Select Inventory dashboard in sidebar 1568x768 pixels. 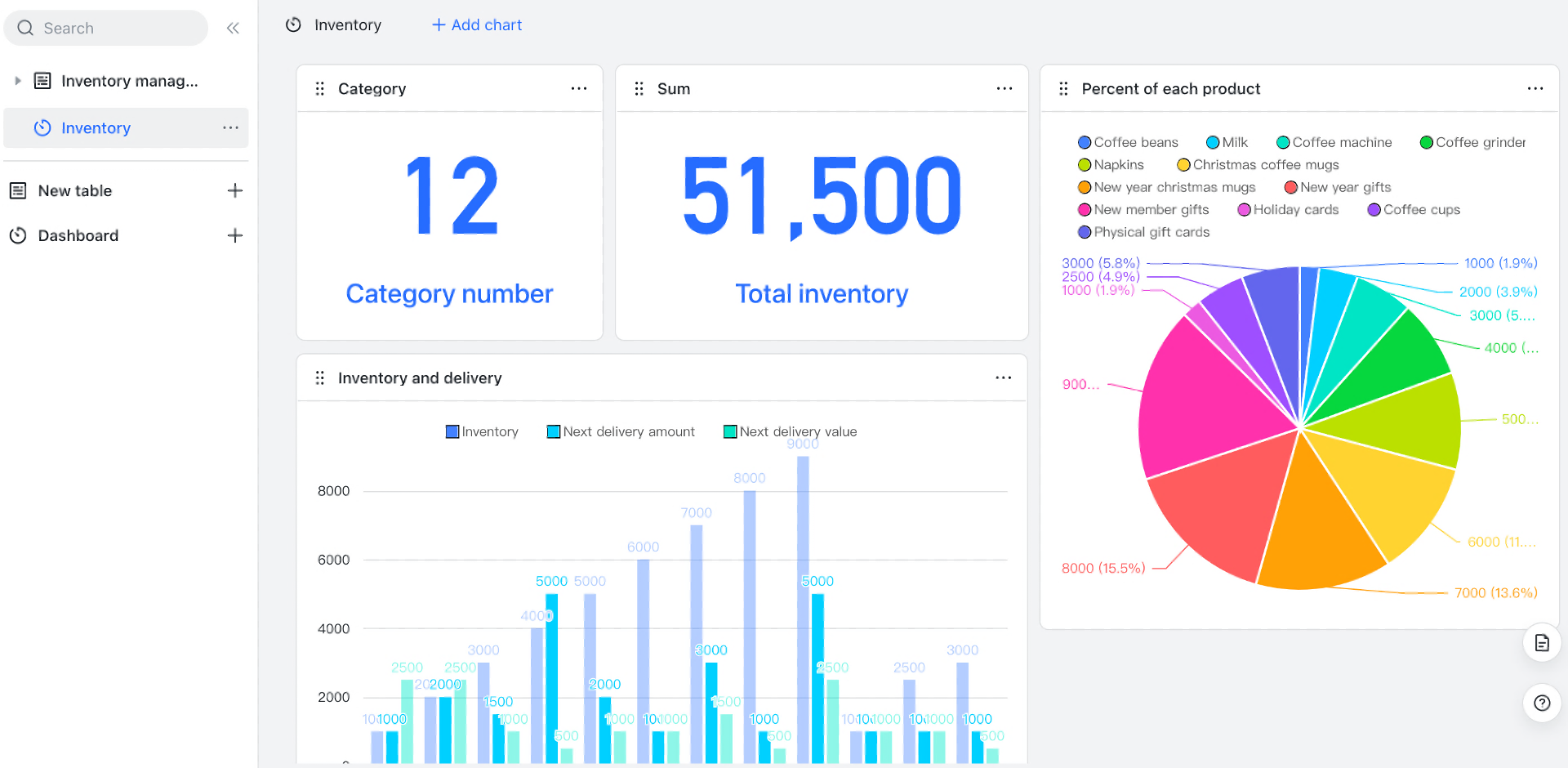[96, 128]
